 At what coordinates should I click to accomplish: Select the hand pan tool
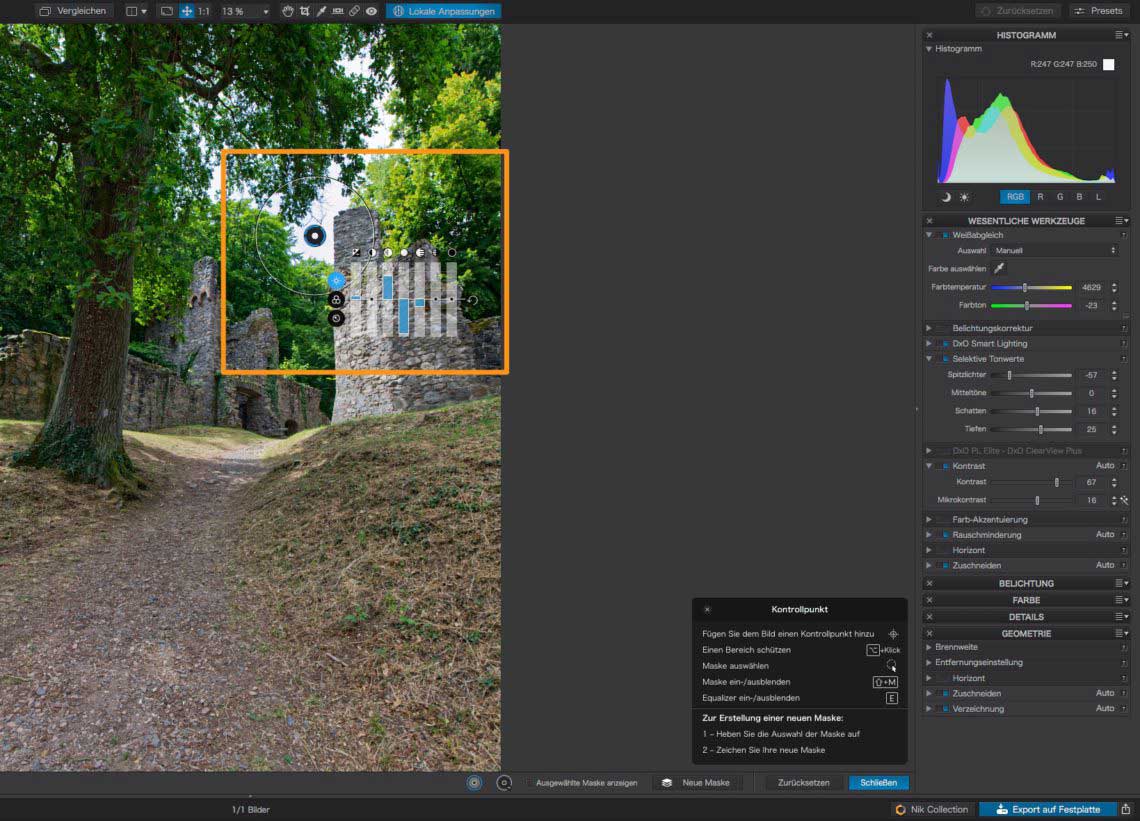point(288,11)
